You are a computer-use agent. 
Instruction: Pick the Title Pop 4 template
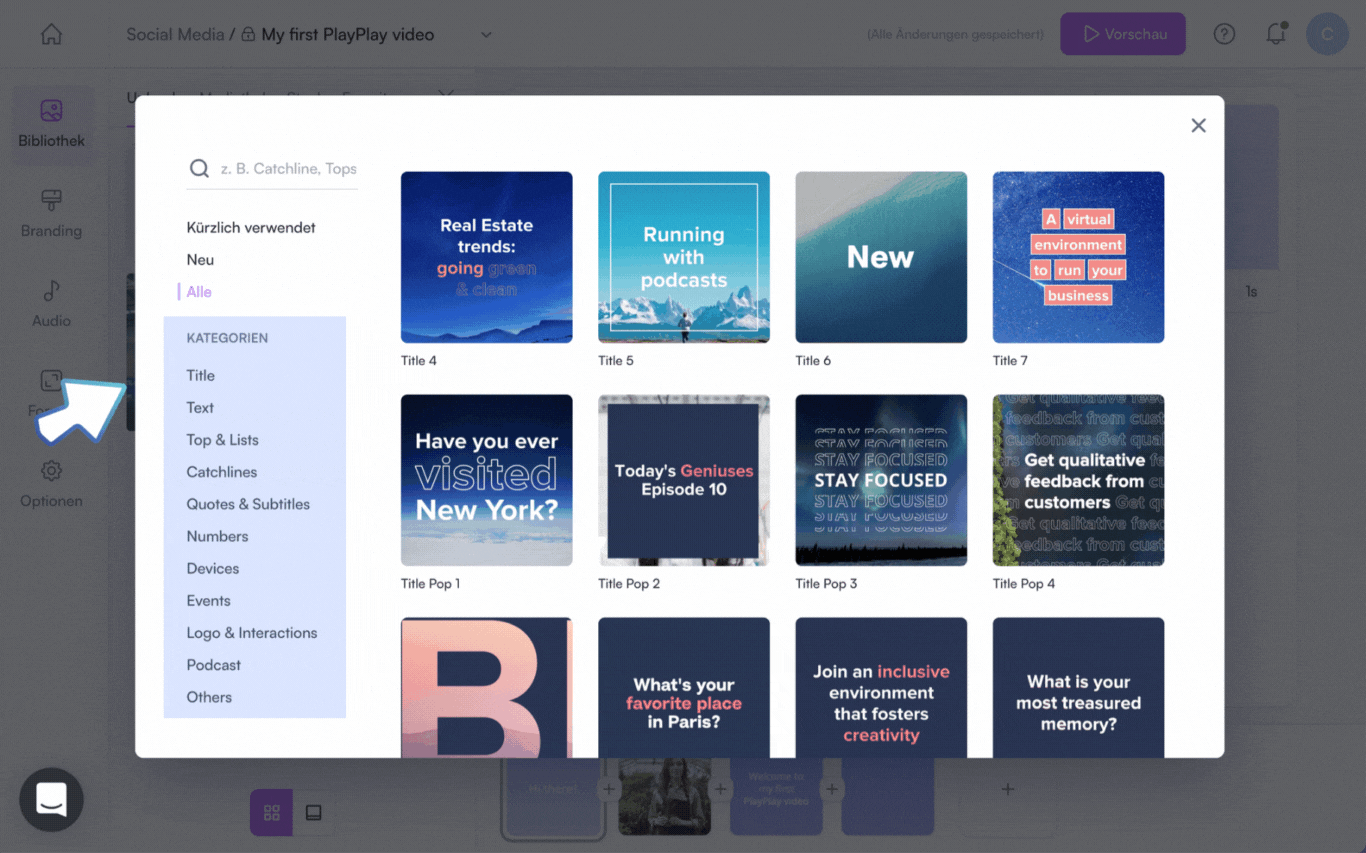pos(1078,480)
